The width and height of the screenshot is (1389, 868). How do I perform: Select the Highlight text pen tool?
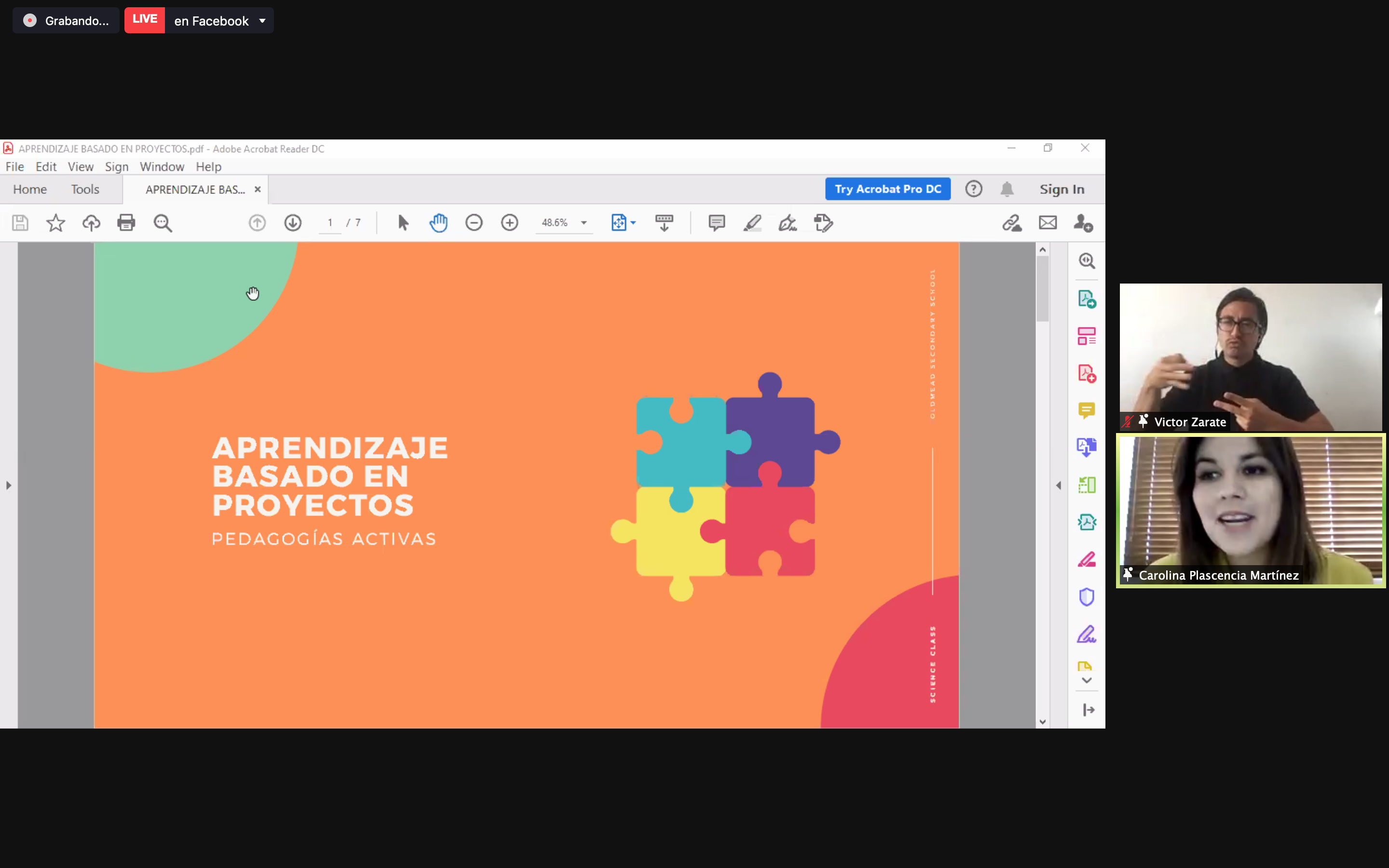(752, 223)
